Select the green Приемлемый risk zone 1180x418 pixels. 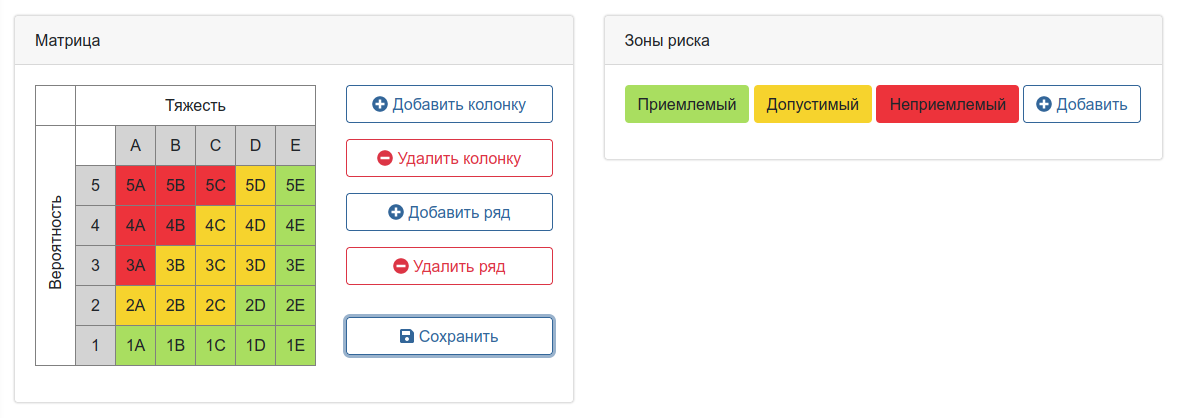pos(687,104)
